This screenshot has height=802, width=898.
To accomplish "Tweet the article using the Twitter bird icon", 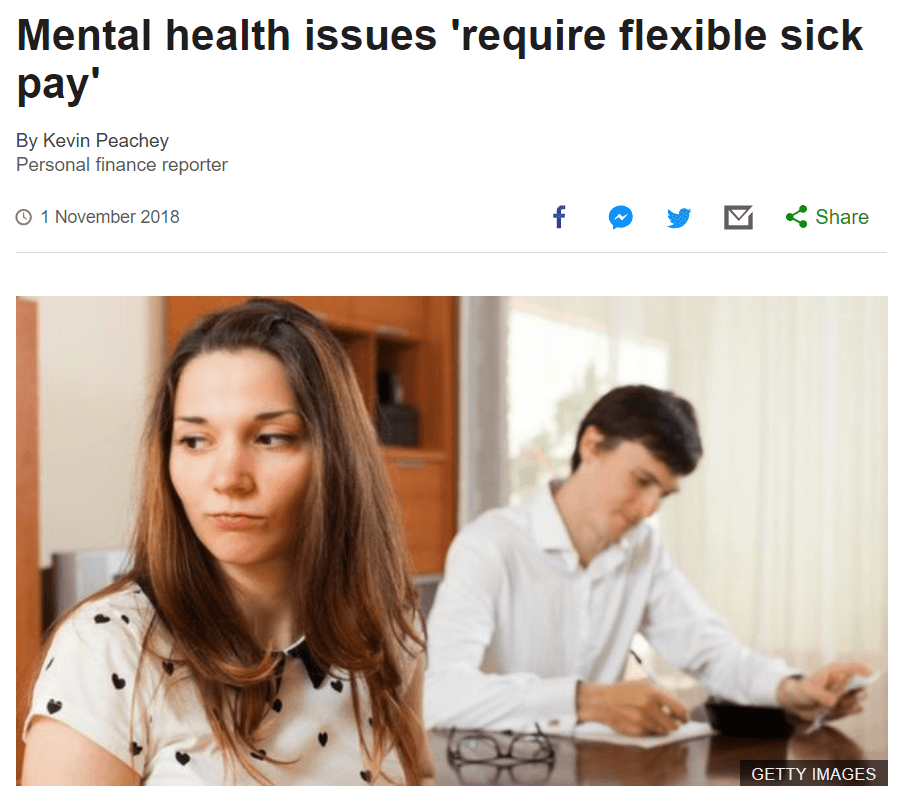I will (679, 218).
